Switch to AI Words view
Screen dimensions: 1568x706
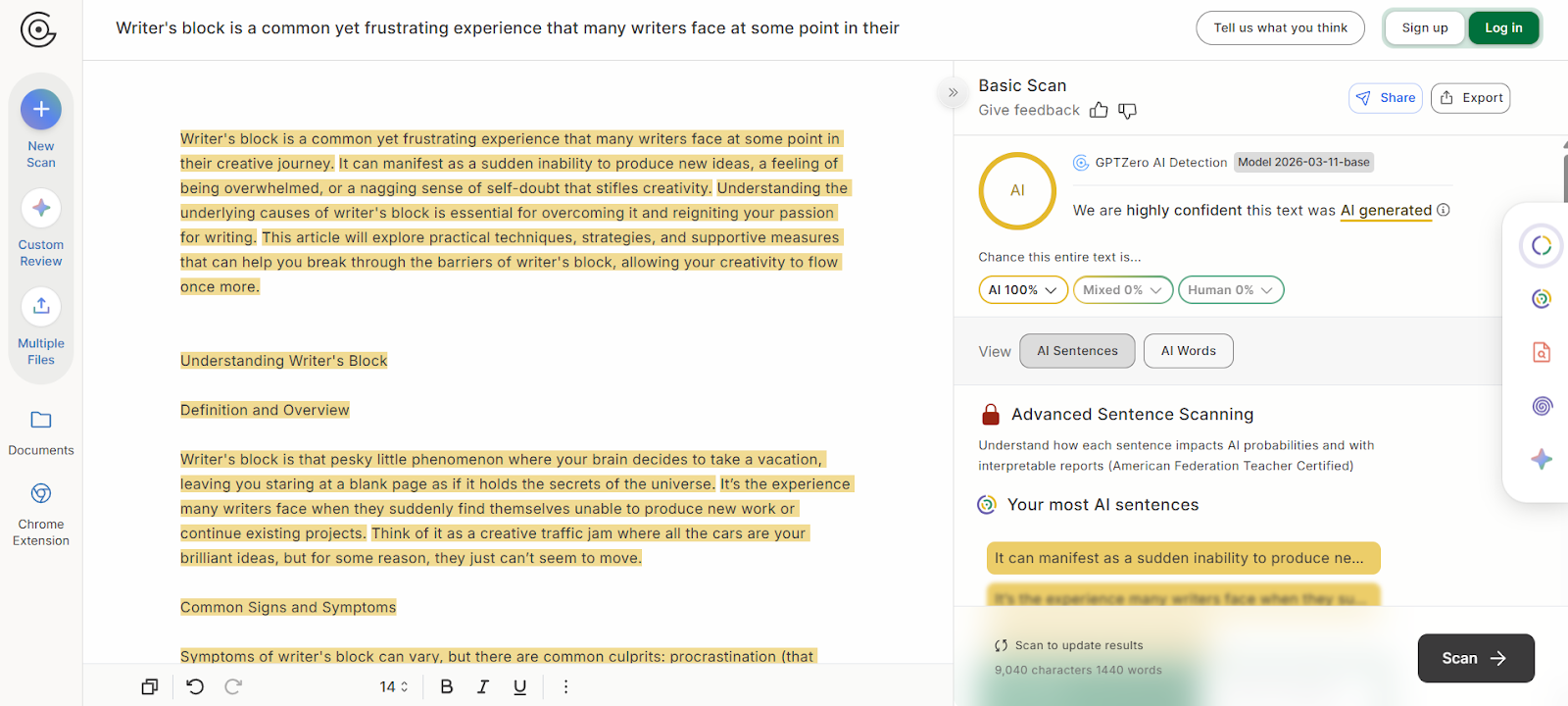point(1188,351)
